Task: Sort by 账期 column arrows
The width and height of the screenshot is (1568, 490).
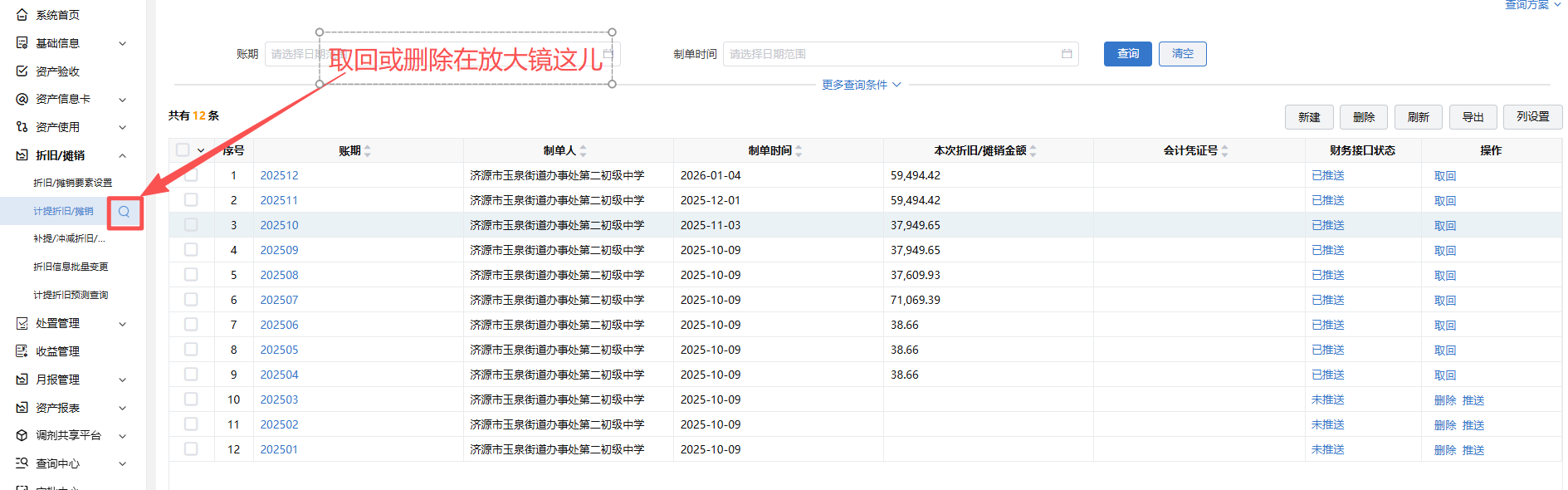Action: 368,151
